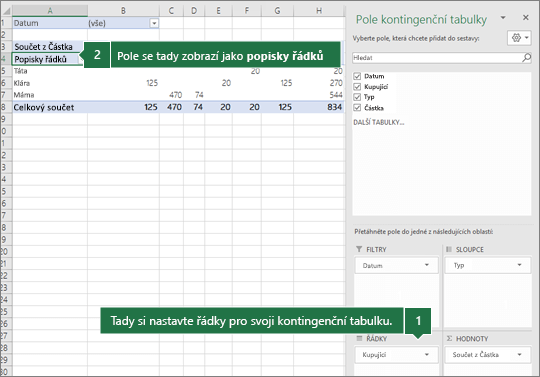Click the ŘÁDKY area rows icon

[360, 338]
